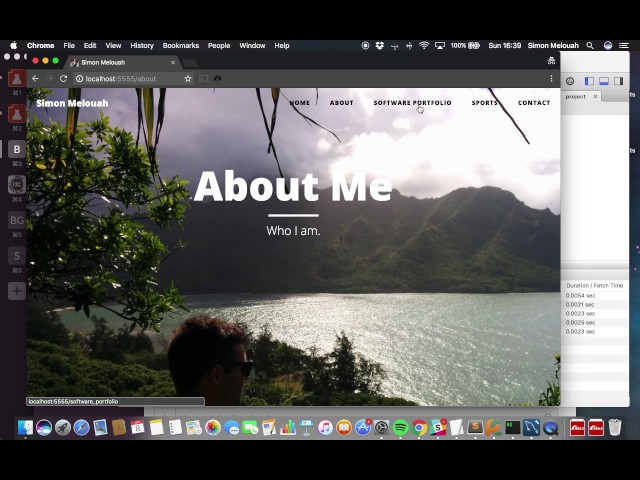Image resolution: width=640 pixels, height=480 pixels.
Task: Open the Apple menu
Action: pyautogui.click(x=14, y=45)
